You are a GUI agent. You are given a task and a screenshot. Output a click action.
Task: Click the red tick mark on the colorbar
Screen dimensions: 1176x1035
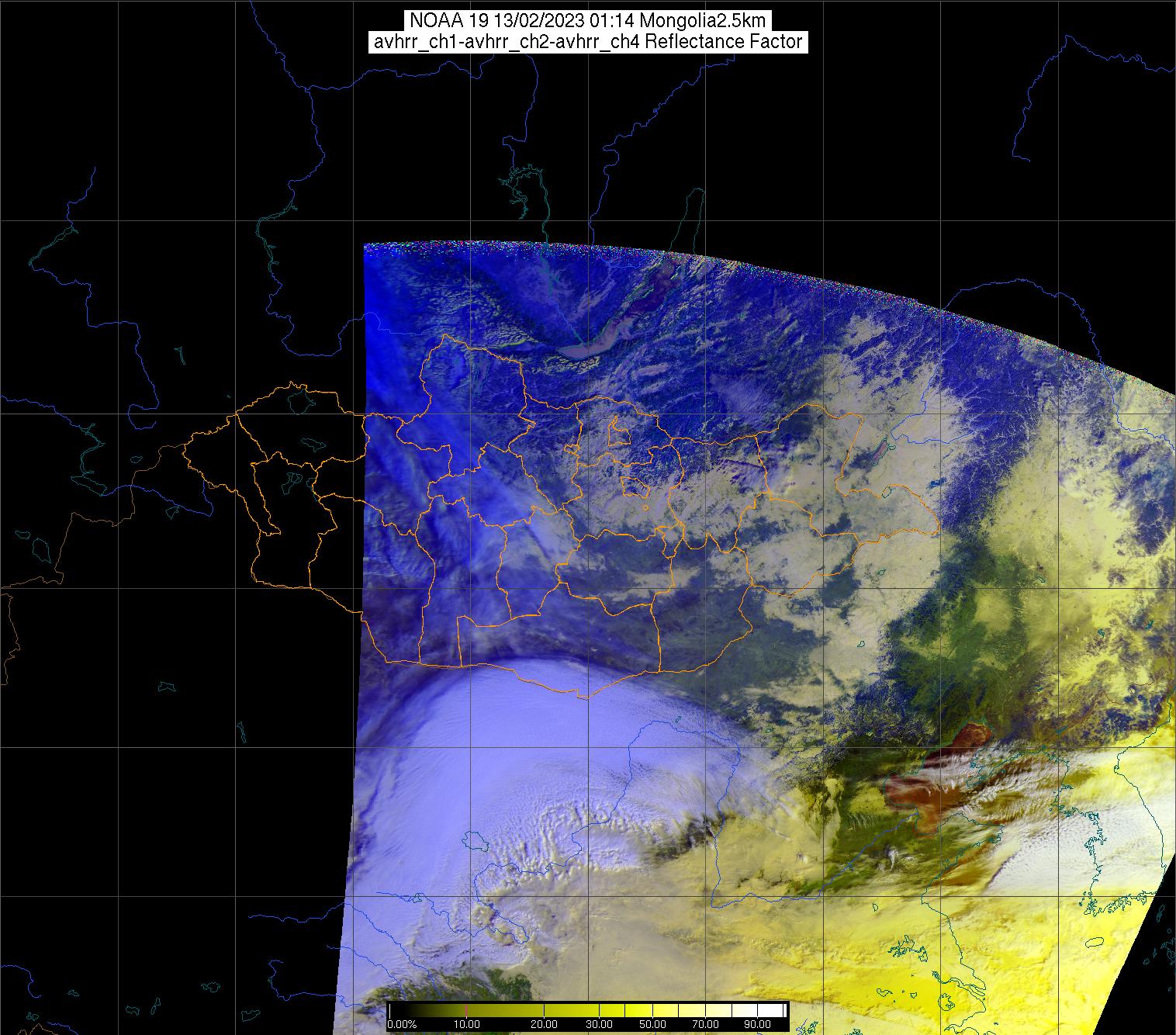[x=466, y=1011]
